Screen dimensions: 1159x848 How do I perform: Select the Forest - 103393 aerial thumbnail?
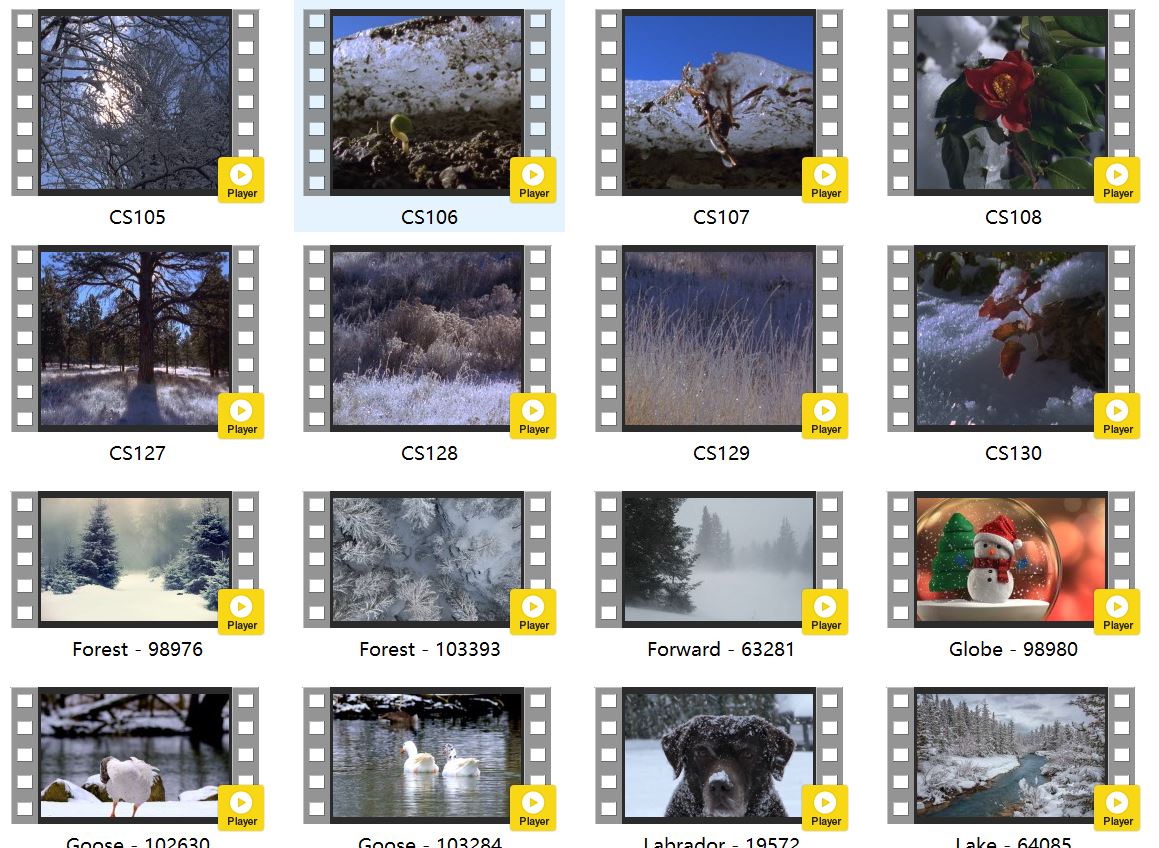click(x=427, y=558)
